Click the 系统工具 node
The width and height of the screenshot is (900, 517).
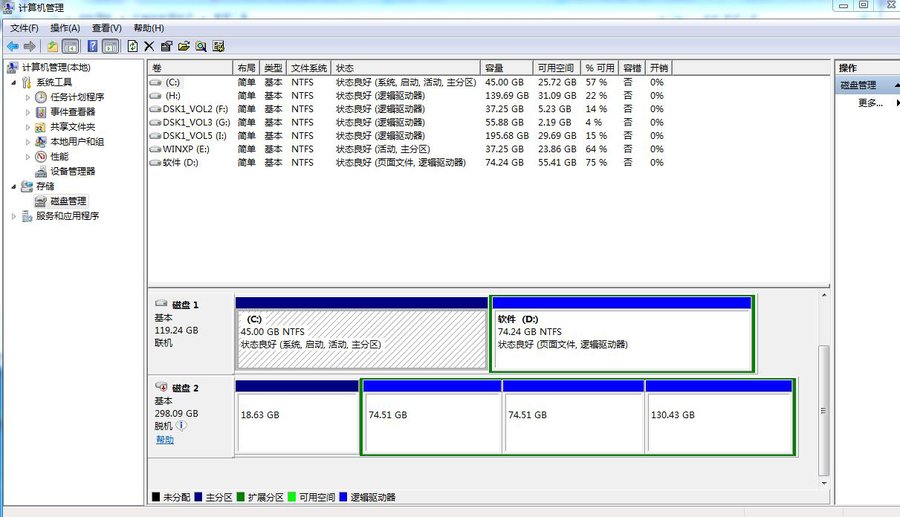click(x=54, y=83)
